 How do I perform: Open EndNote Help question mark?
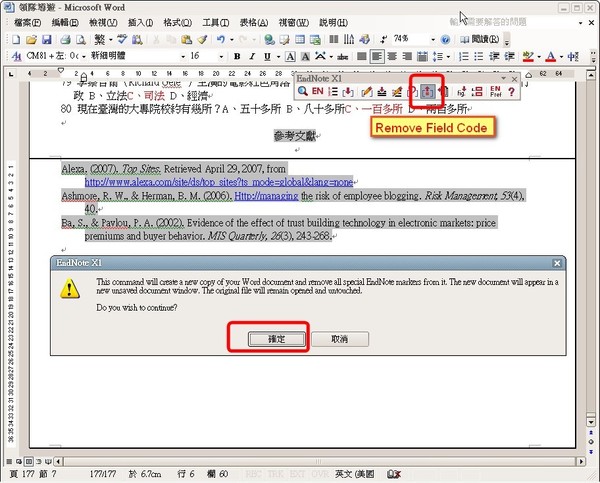click(512, 91)
